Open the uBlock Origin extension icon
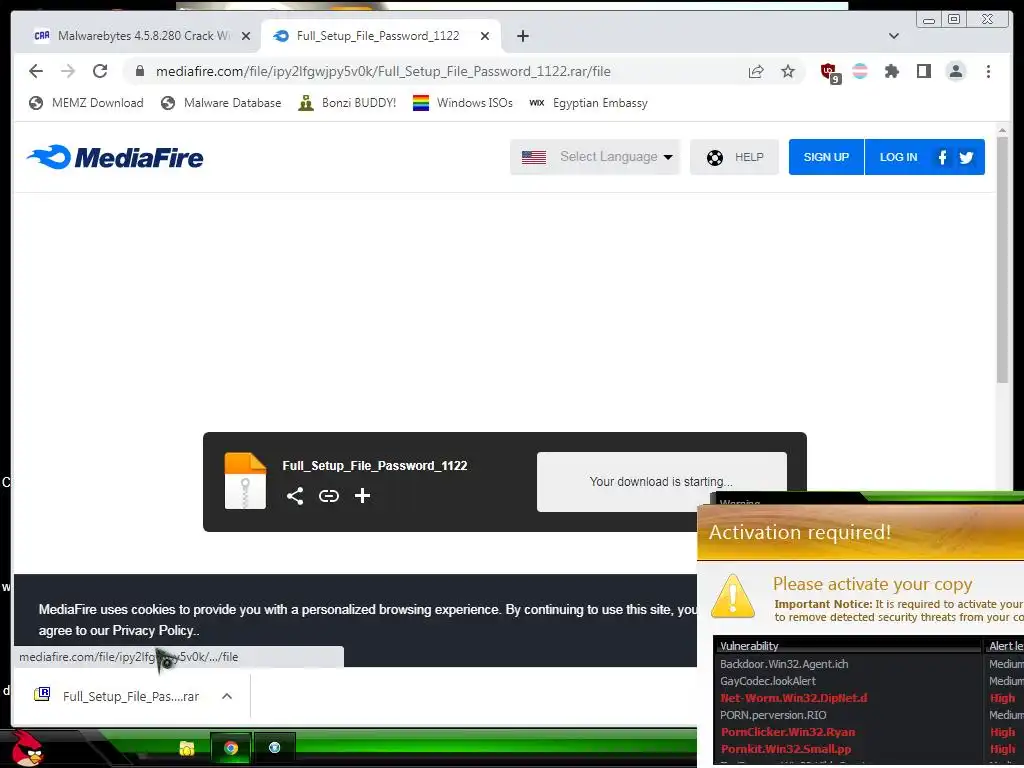 pyautogui.click(x=829, y=72)
